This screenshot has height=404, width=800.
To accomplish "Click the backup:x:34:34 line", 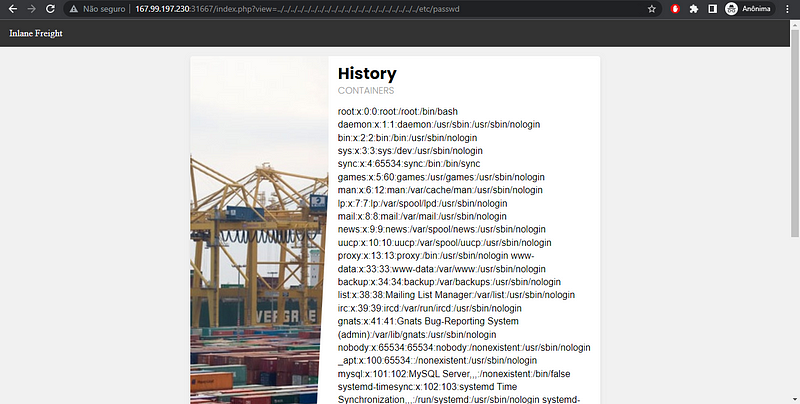I will point(449,282).
